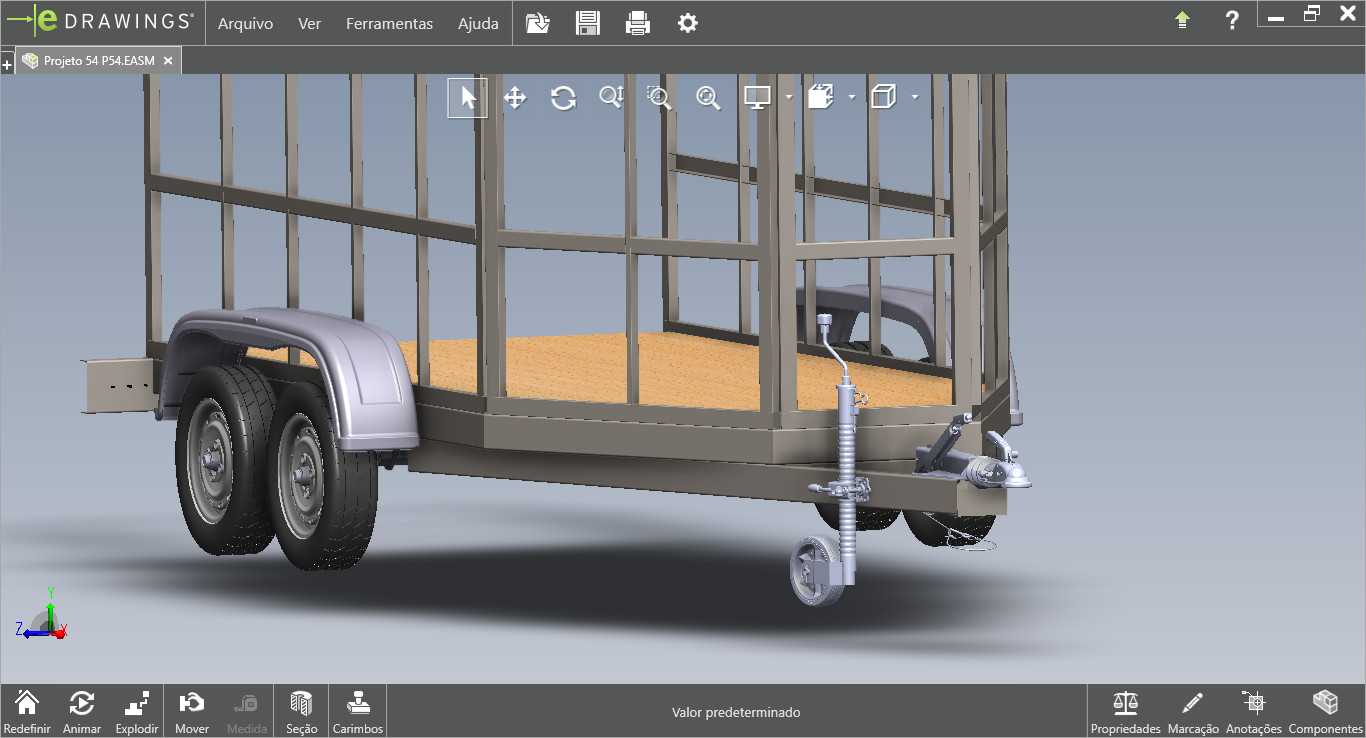Image resolution: width=1366 pixels, height=738 pixels.
Task: Click the view orientation cube icon
Action: click(x=883, y=97)
